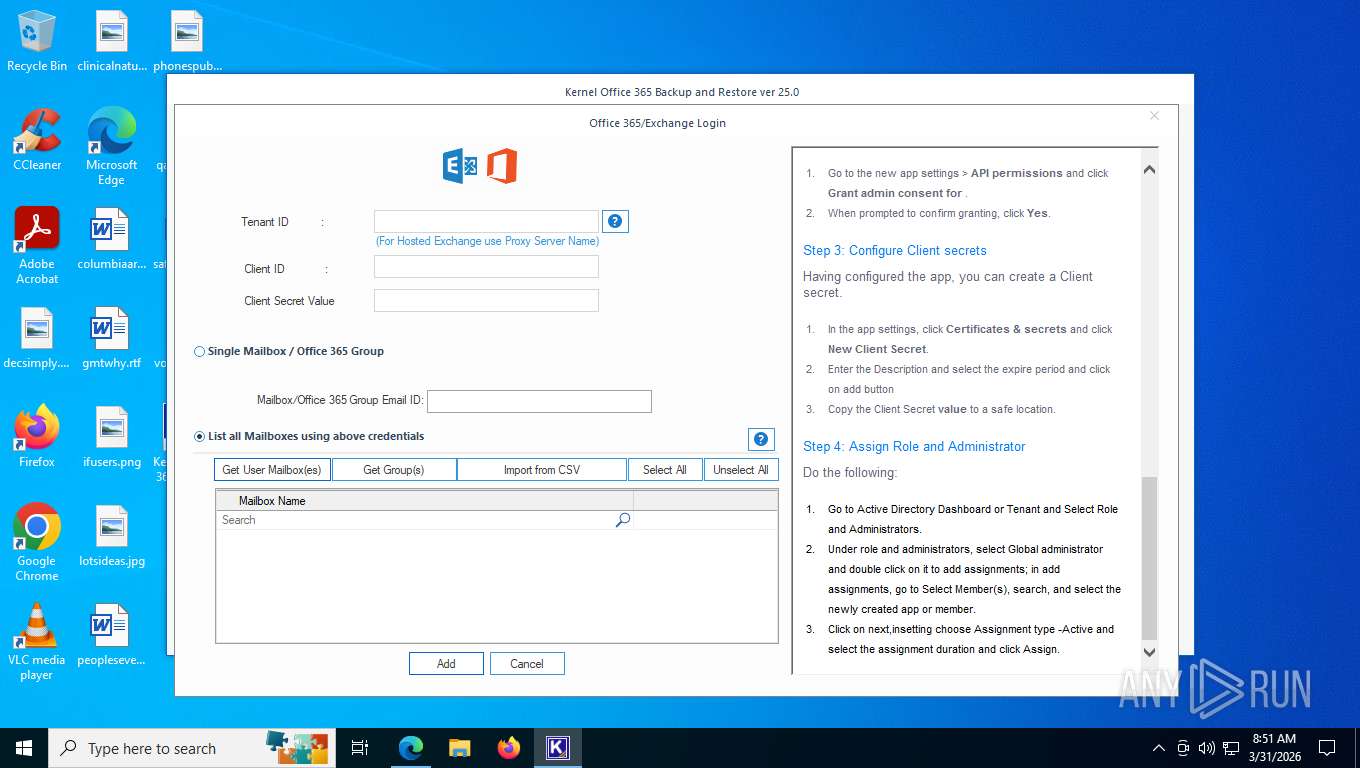Click 'Step 3: Configure Client secrets' heading
The height and width of the screenshot is (768, 1360).
pos(895,251)
